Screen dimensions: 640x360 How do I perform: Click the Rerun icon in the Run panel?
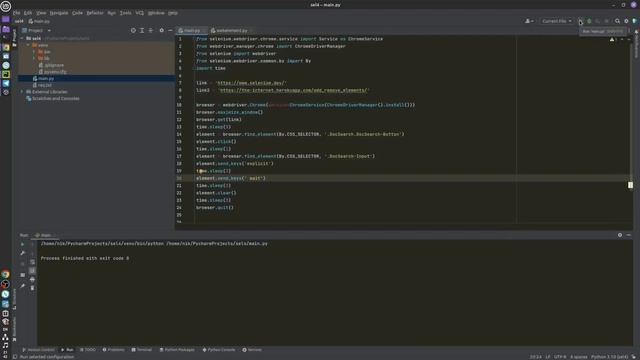22,244
